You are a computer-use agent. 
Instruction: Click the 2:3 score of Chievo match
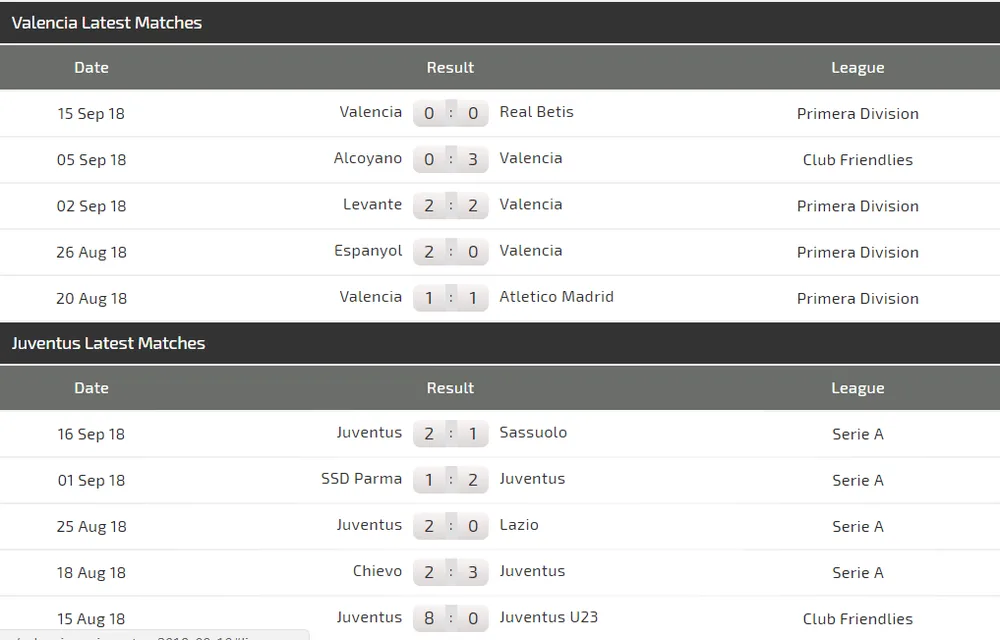coord(451,572)
